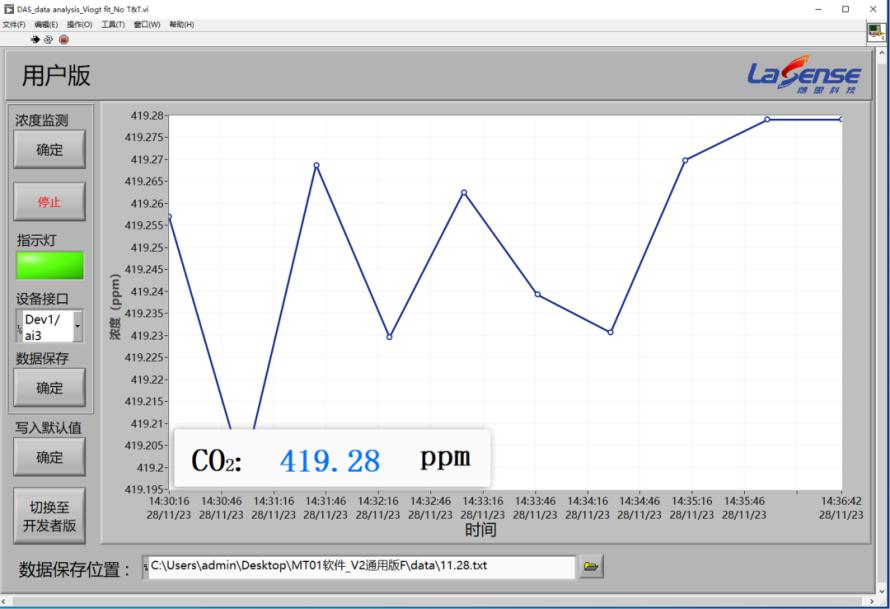The width and height of the screenshot is (890, 609).
Task: Open the 帮助(H) menu
Action: pos(181,24)
